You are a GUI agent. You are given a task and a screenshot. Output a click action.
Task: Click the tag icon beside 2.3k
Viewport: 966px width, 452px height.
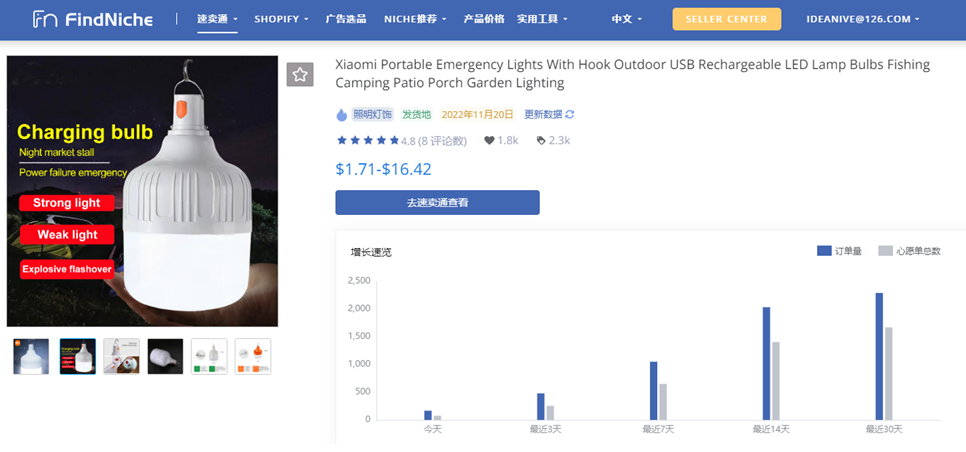click(541, 140)
